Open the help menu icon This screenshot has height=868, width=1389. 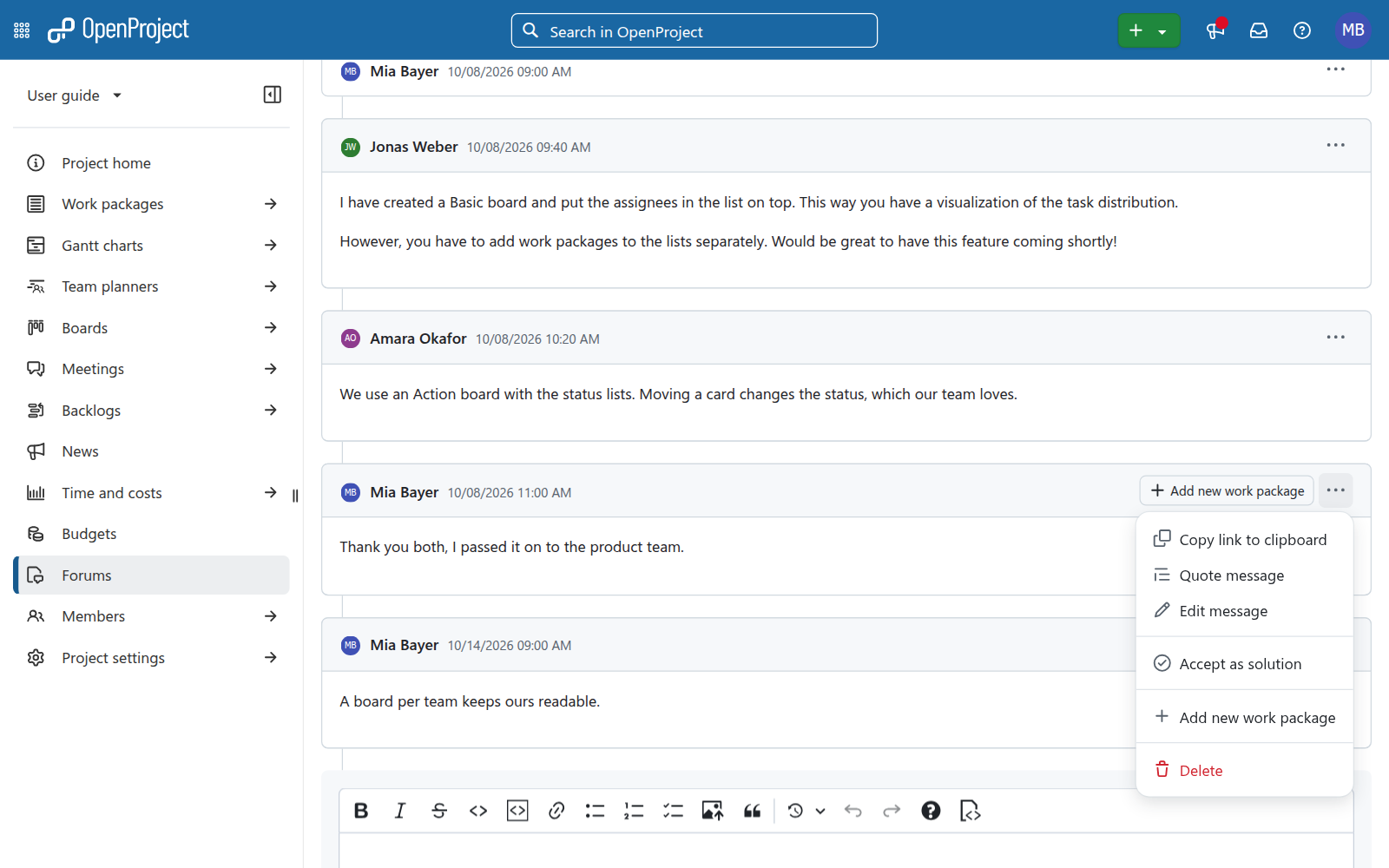click(1302, 30)
